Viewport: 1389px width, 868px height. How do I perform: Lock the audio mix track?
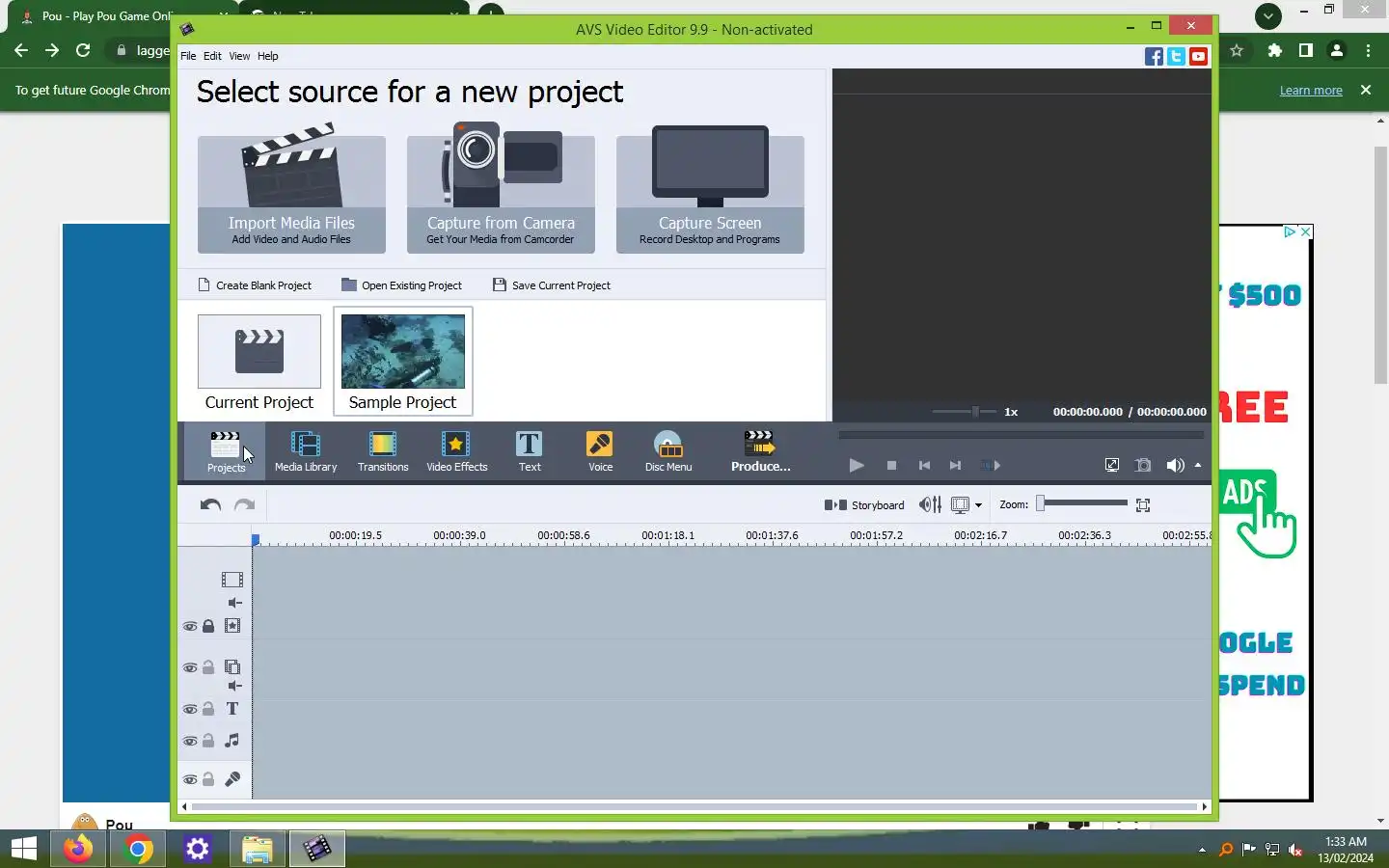tap(208, 741)
